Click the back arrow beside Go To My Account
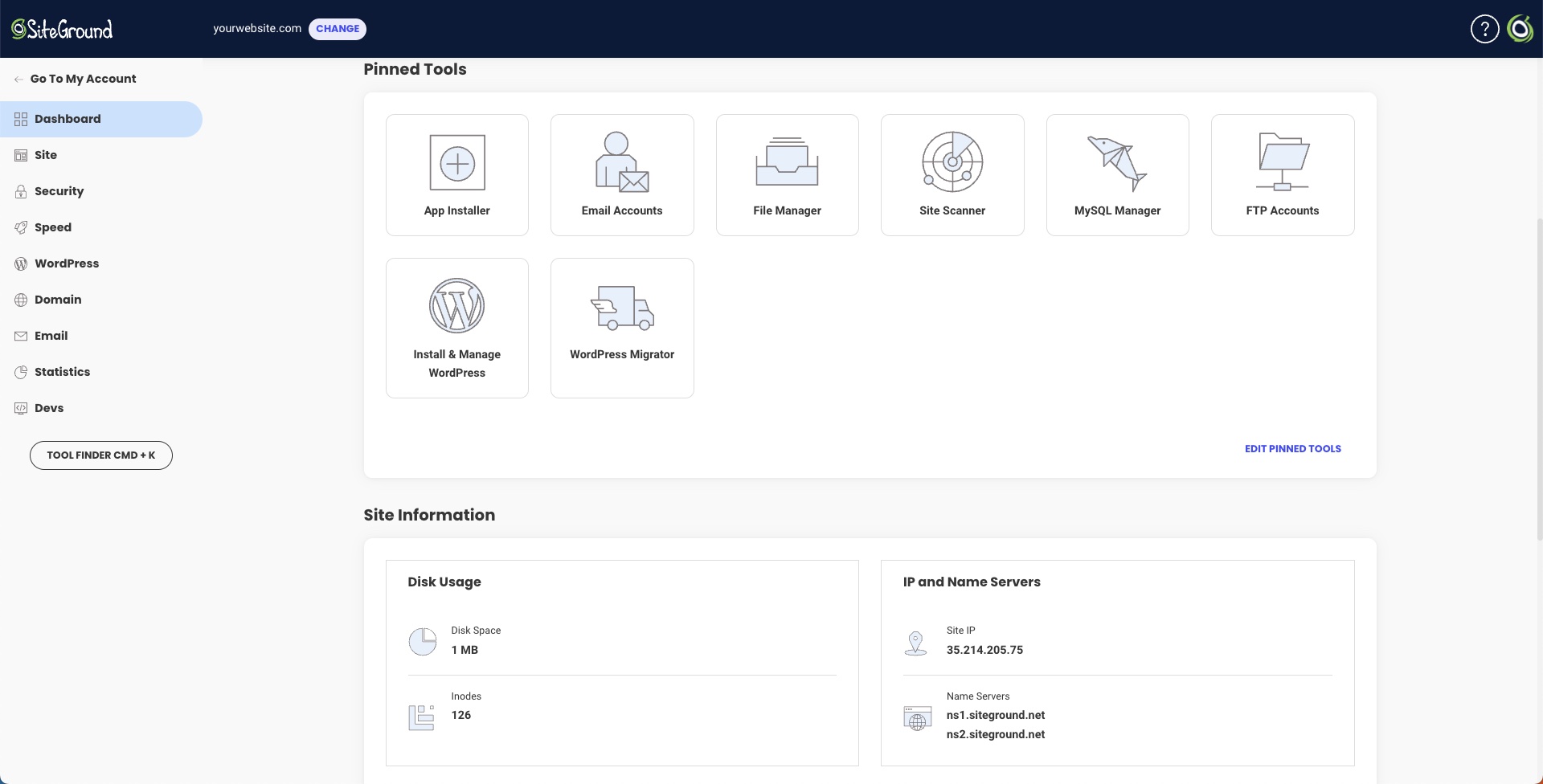Screen dimensions: 1543x784 coord(18,79)
